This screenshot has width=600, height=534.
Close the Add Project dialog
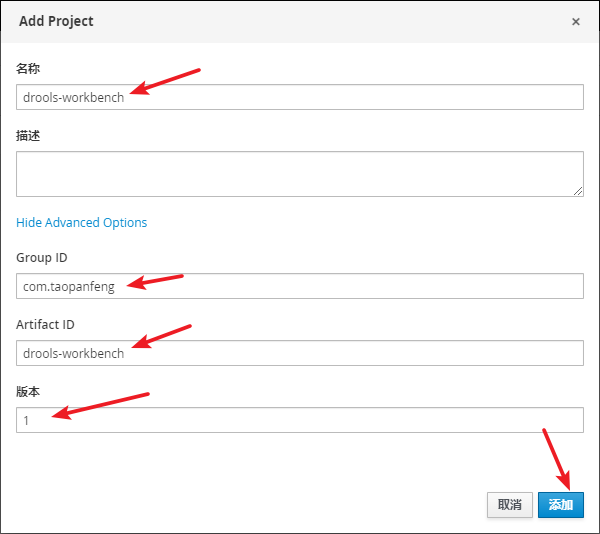tap(576, 21)
